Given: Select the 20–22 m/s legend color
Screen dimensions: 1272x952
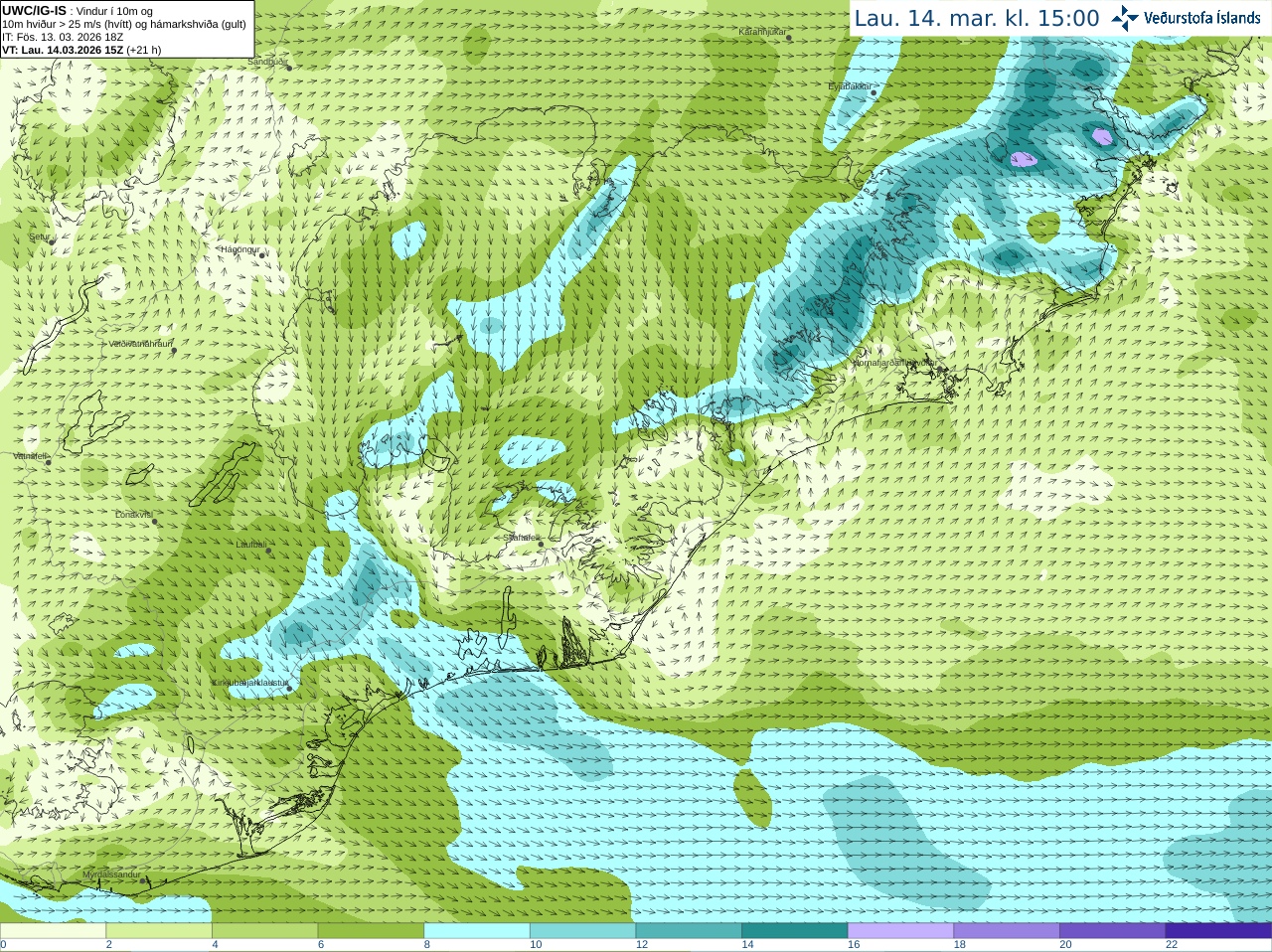Looking at the screenshot, I should tap(1113, 931).
